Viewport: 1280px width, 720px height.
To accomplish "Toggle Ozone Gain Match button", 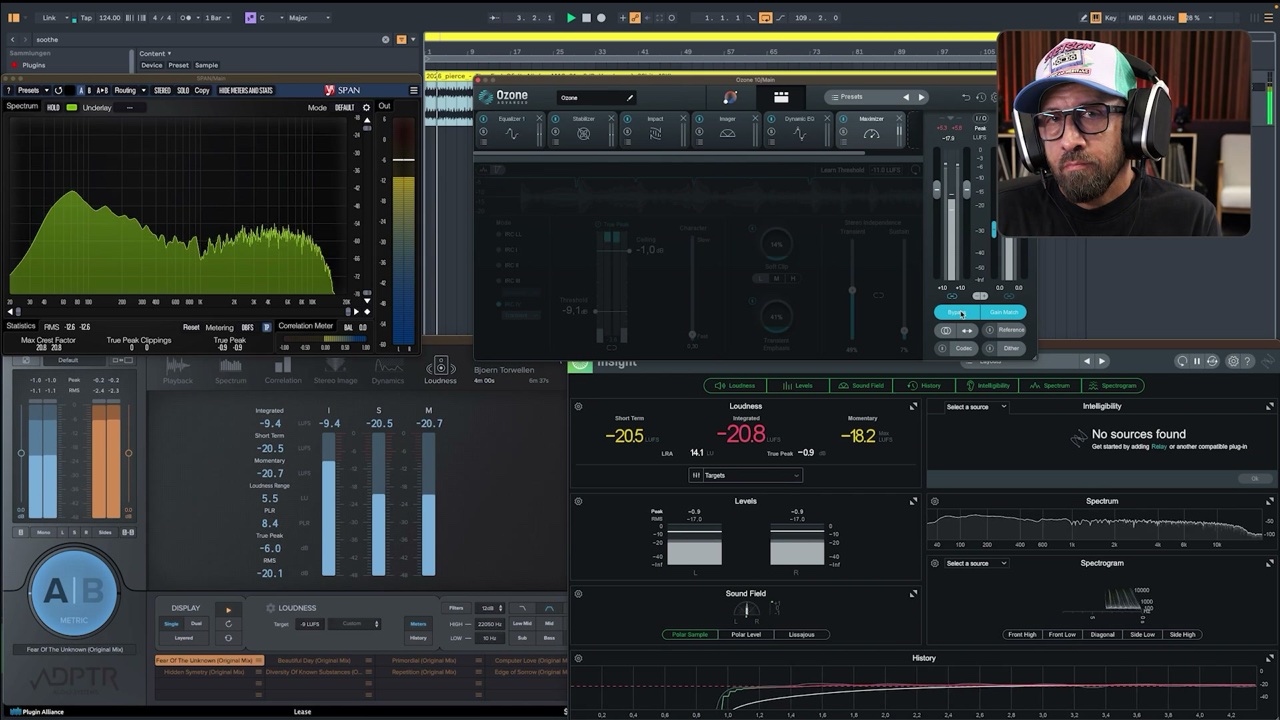I will 1003,312.
